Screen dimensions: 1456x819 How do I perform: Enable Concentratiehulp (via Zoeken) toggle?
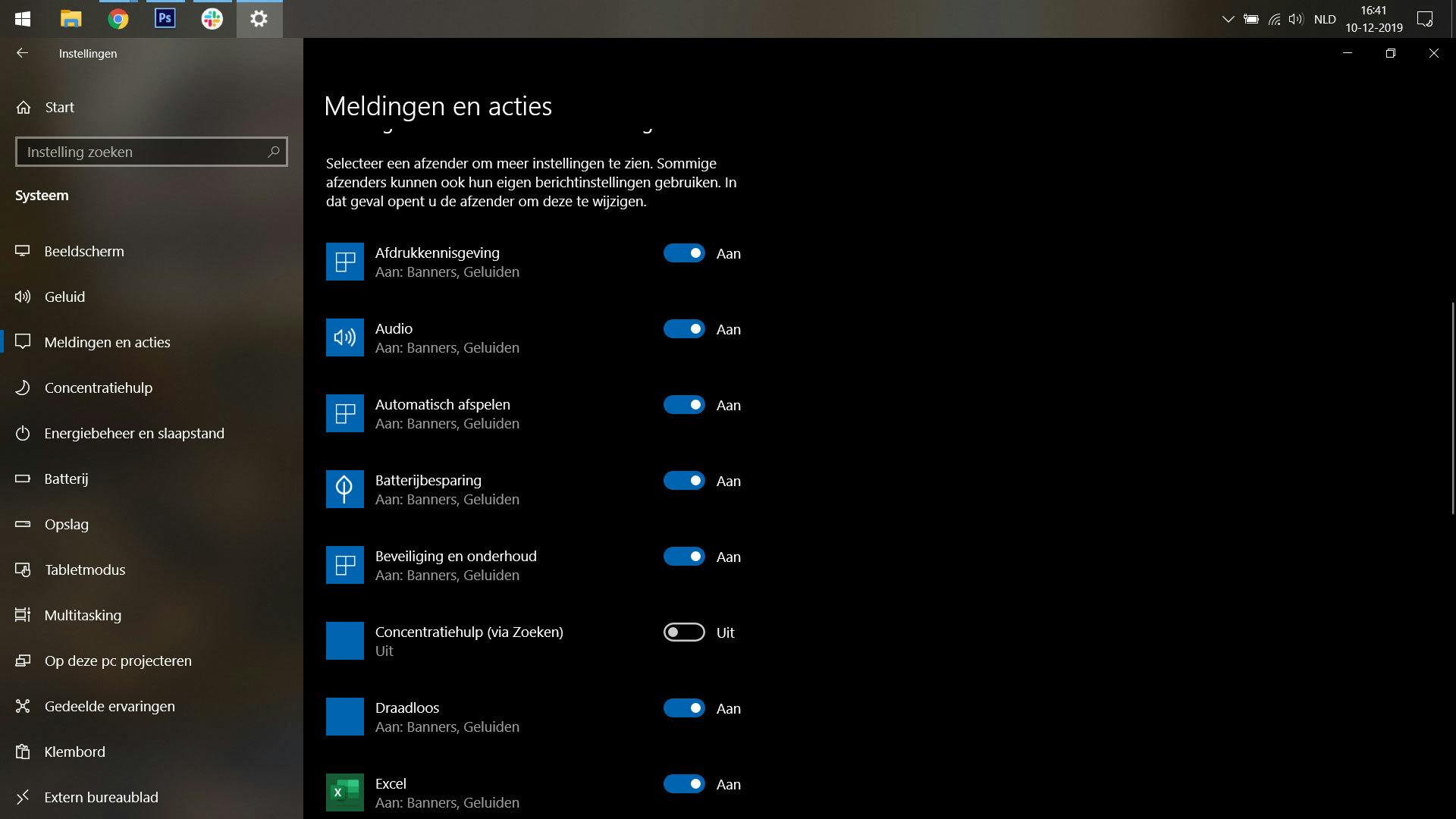pos(684,632)
